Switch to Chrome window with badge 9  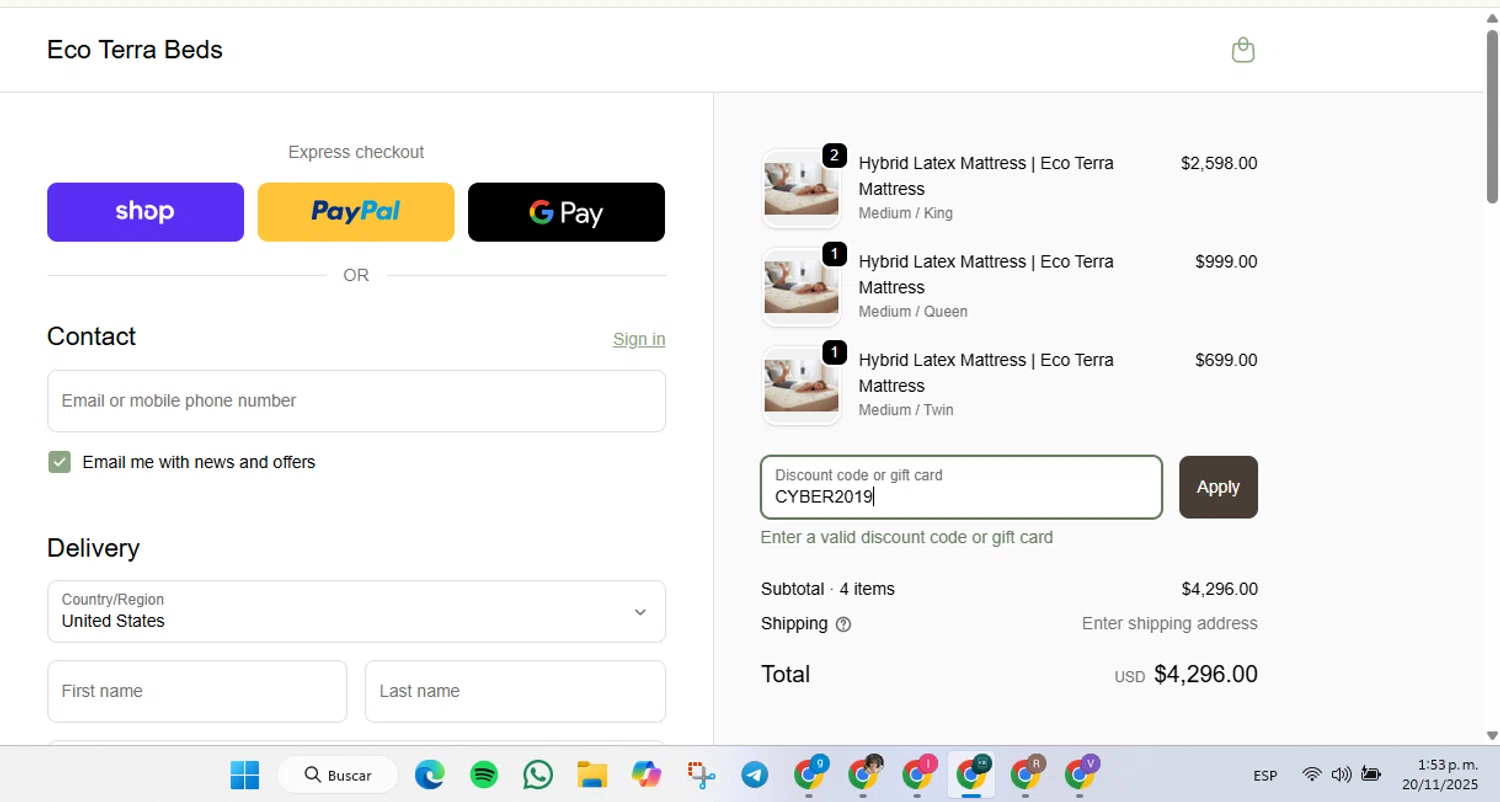pos(809,773)
